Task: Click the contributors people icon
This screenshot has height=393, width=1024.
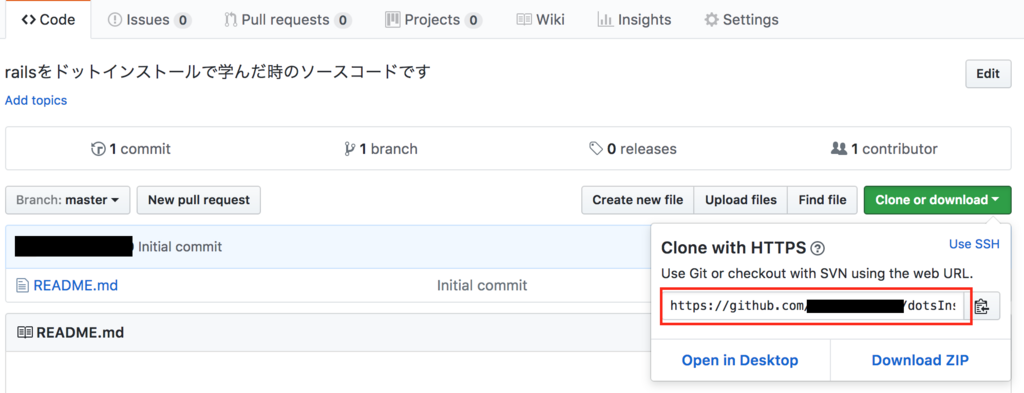Action: 839,149
